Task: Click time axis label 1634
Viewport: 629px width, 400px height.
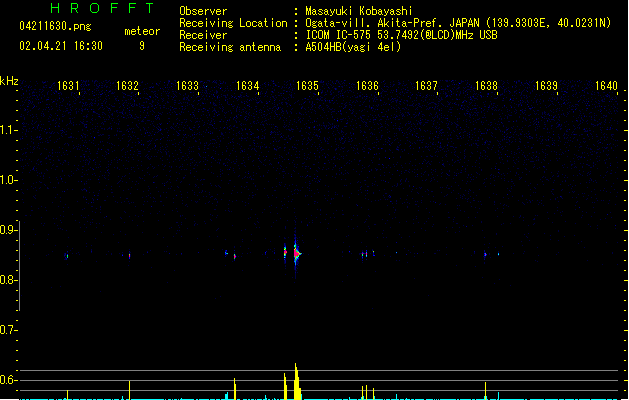Action: (248, 86)
